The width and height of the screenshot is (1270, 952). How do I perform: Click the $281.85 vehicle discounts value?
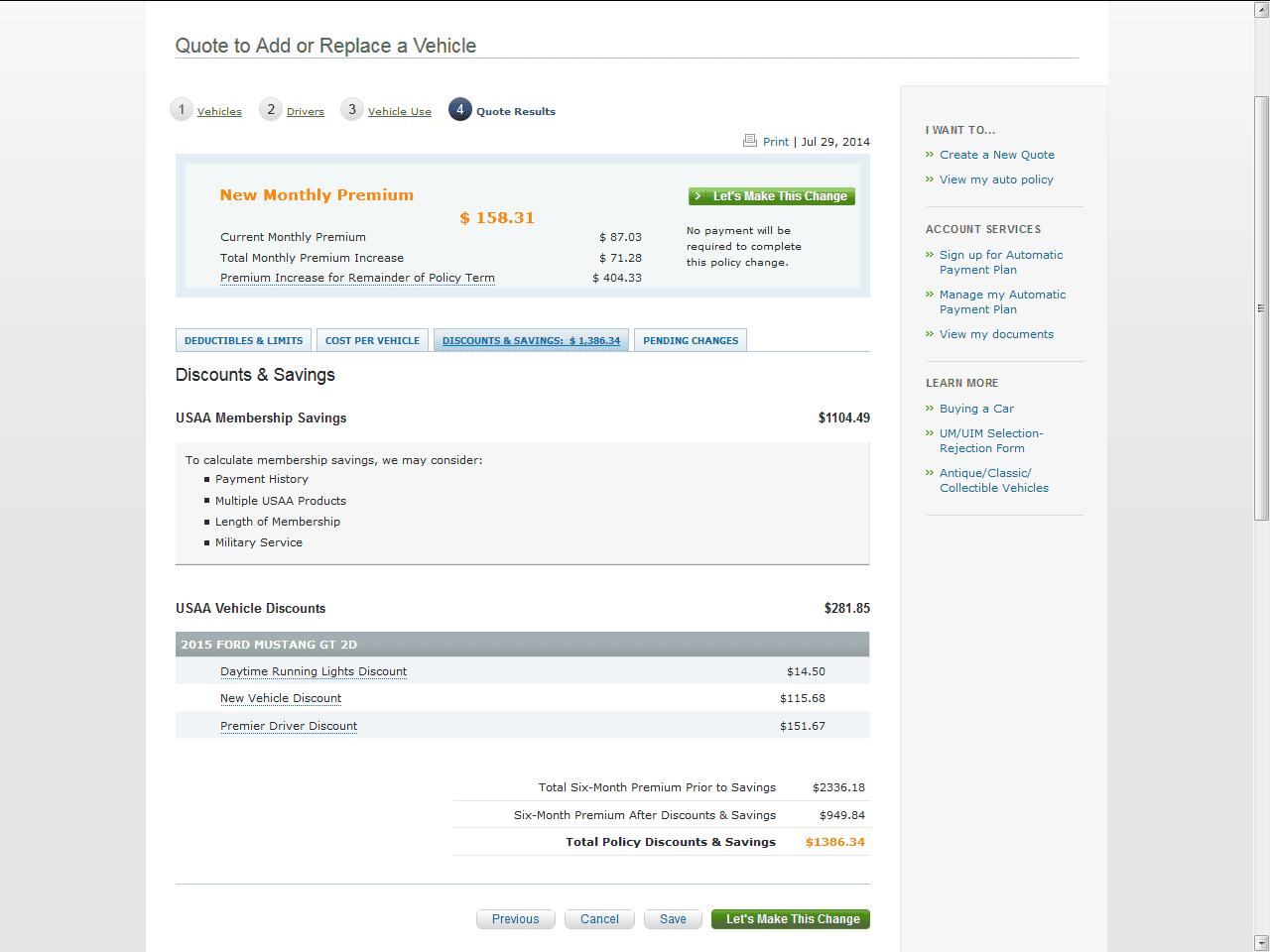click(x=846, y=608)
